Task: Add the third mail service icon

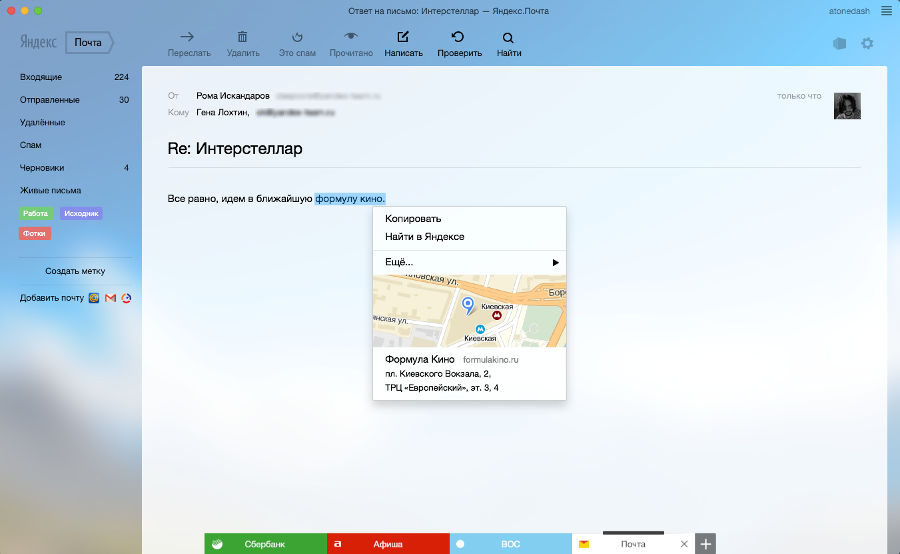Action: pyautogui.click(x=126, y=298)
